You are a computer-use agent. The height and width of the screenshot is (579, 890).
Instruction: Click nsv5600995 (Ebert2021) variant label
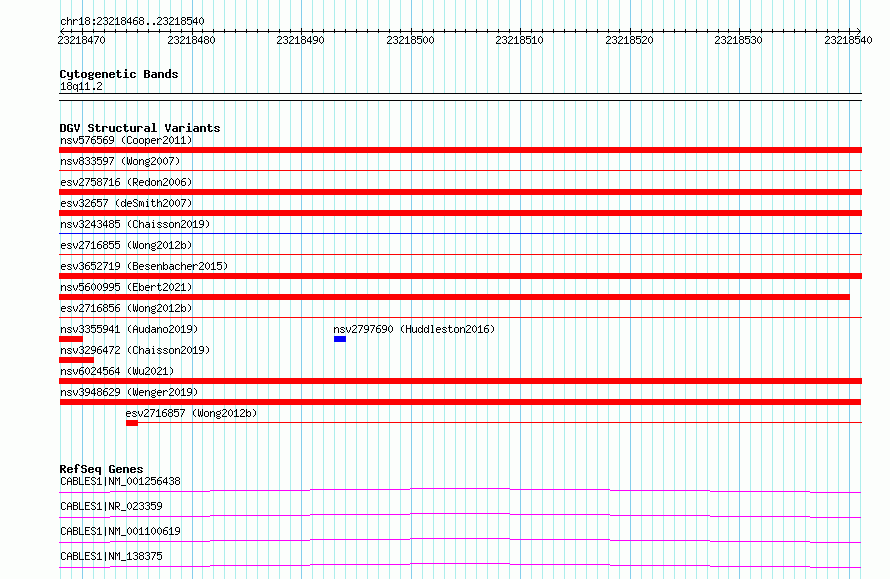pyautogui.click(x=126, y=287)
